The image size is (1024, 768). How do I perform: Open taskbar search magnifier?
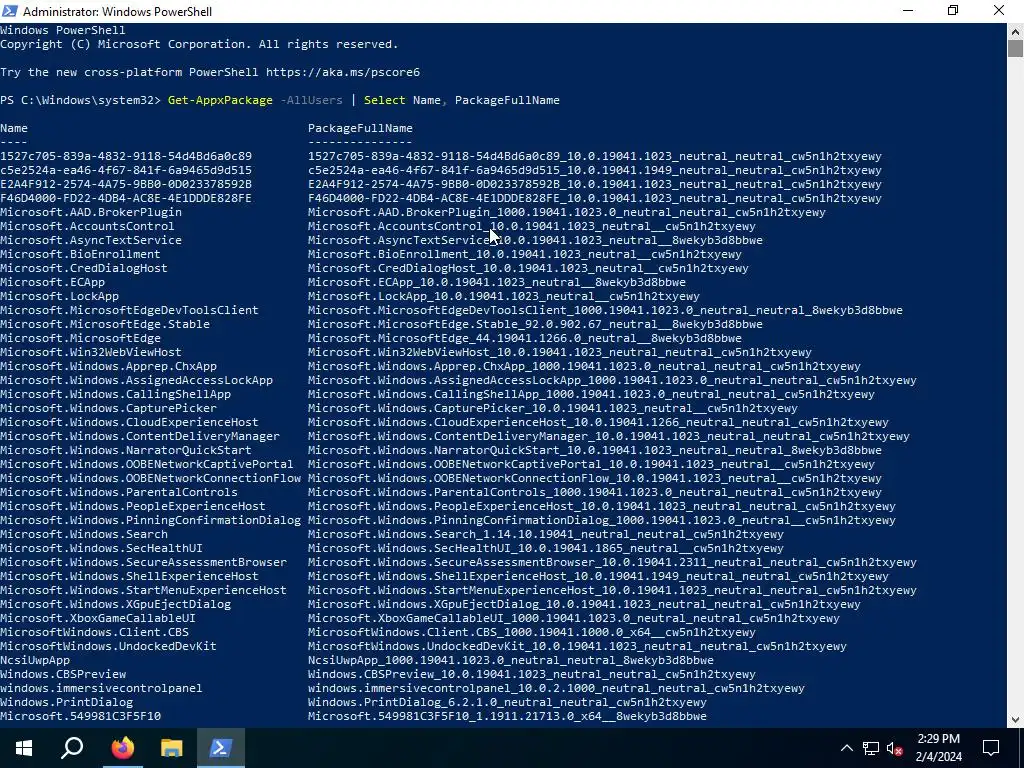point(72,748)
